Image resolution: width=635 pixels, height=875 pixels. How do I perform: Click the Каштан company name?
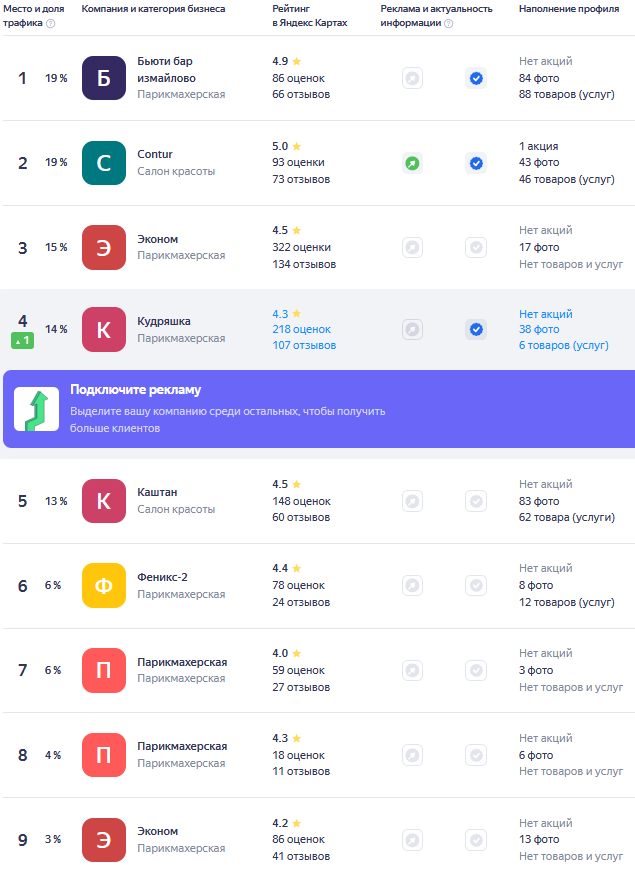coord(157,492)
